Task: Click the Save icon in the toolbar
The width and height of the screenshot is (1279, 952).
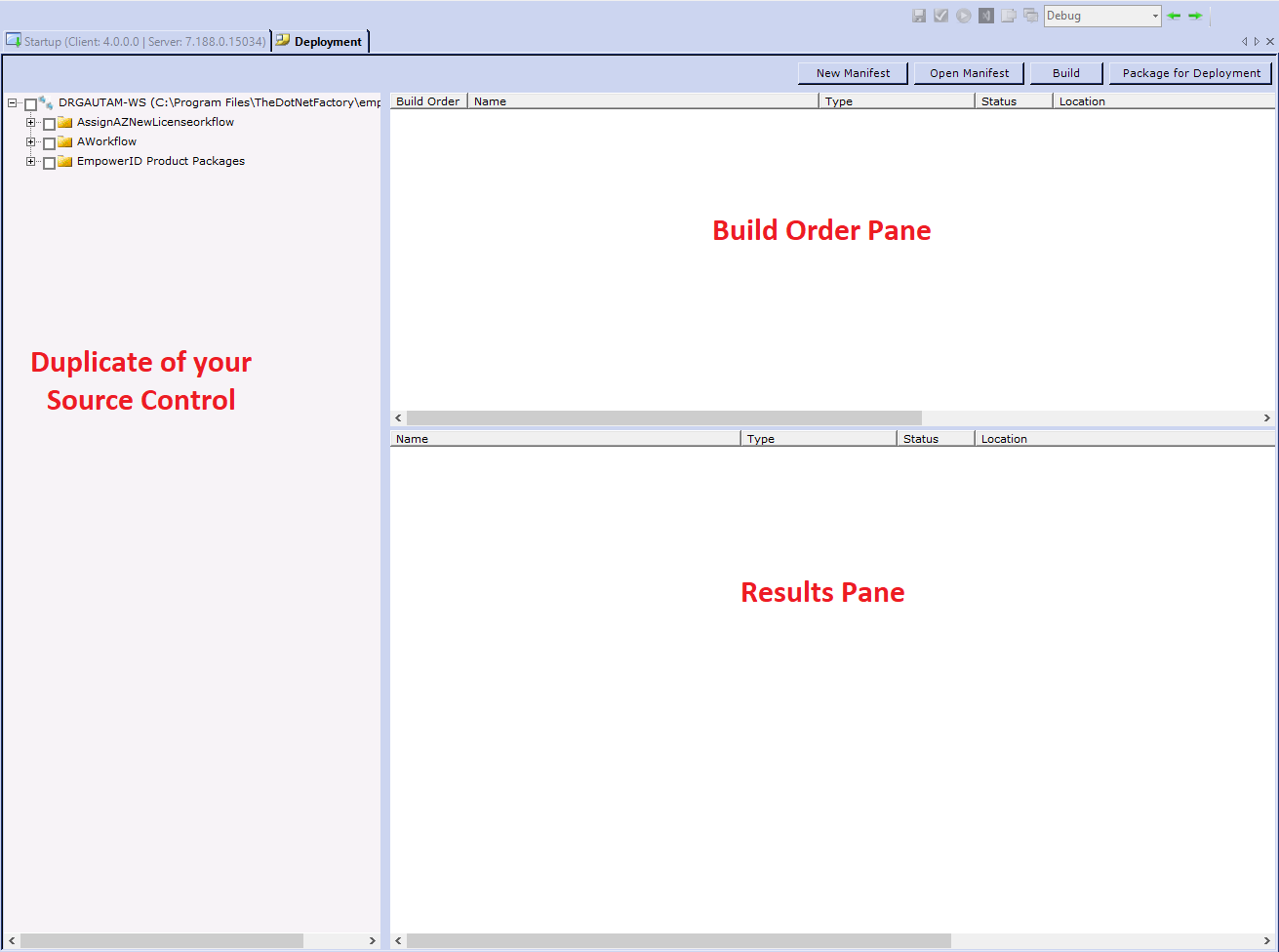Action: (x=918, y=15)
